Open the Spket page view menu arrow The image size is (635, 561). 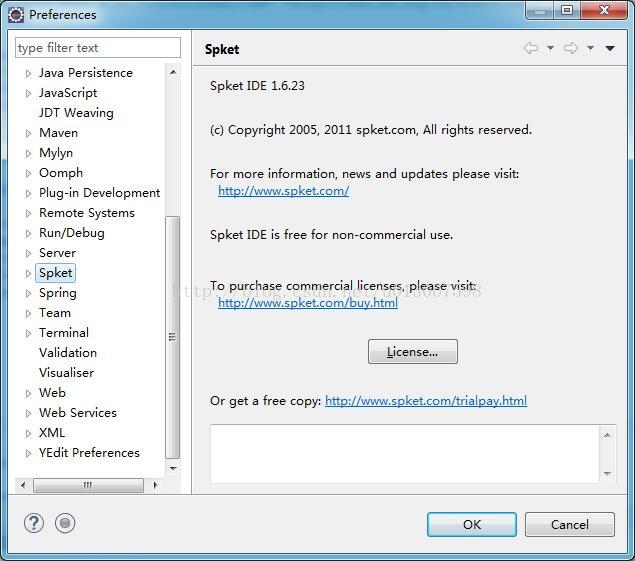tap(610, 48)
